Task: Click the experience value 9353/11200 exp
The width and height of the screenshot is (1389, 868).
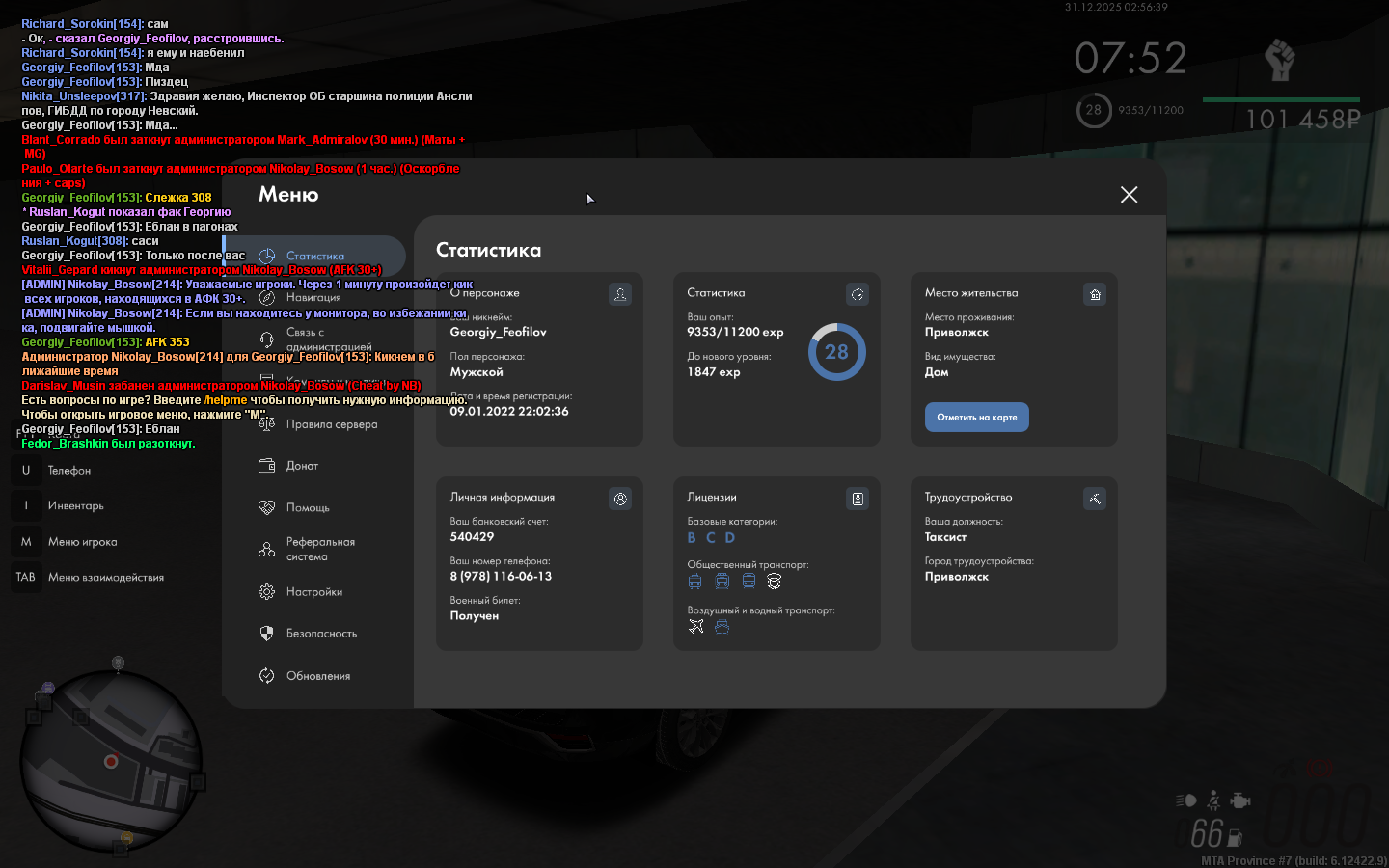Action: point(735,332)
